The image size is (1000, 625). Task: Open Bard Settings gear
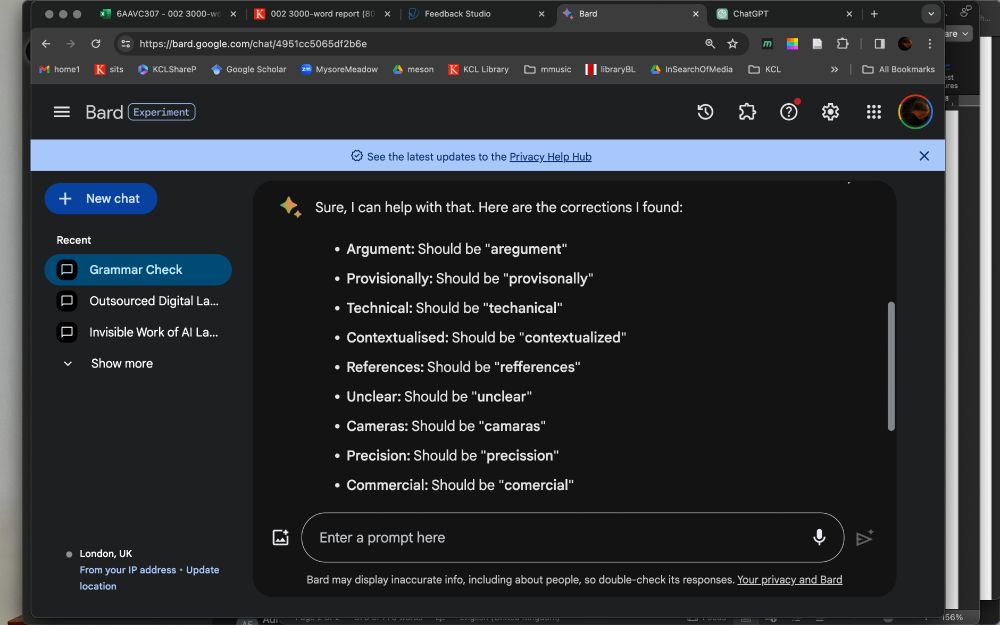click(x=831, y=111)
